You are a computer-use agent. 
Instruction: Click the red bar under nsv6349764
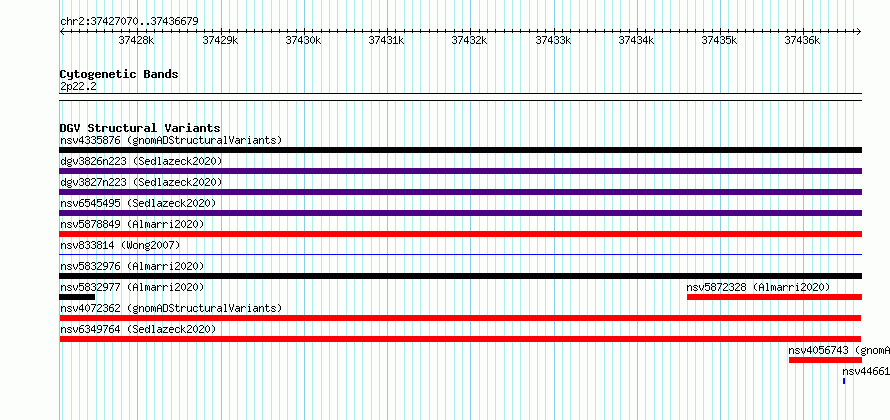[x=460, y=339]
